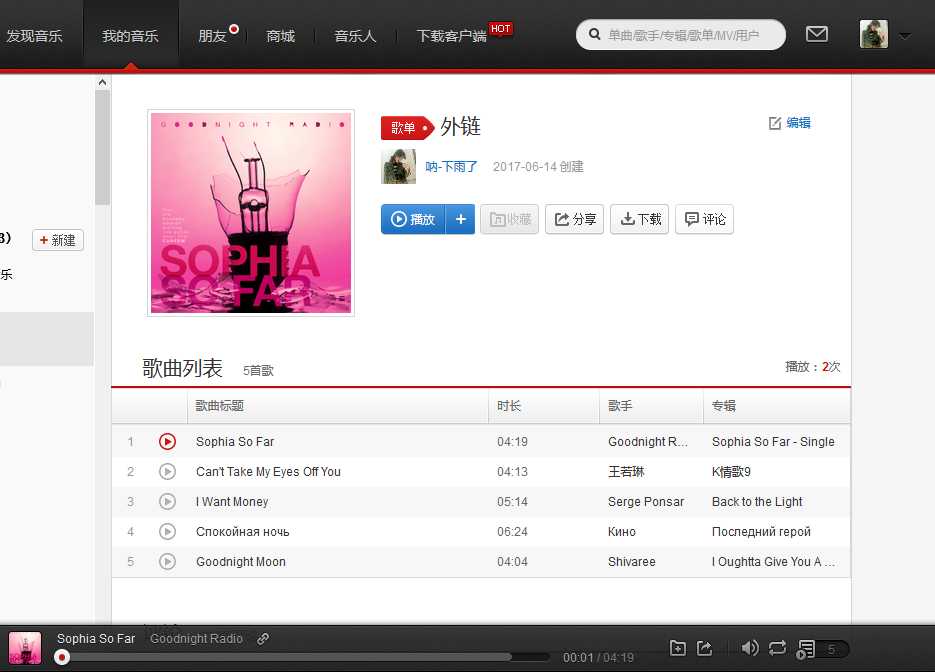Open album Sophia So Far - Single
This screenshot has height=672, width=935.
[x=773, y=441]
